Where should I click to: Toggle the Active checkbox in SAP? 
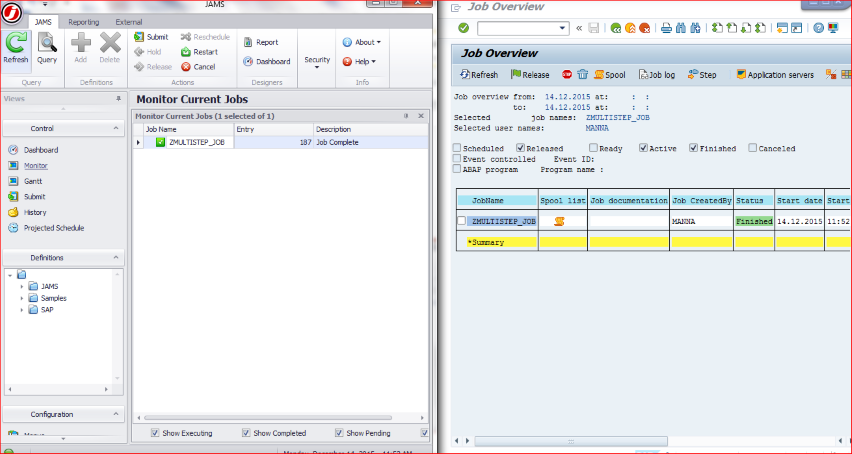(x=643, y=148)
